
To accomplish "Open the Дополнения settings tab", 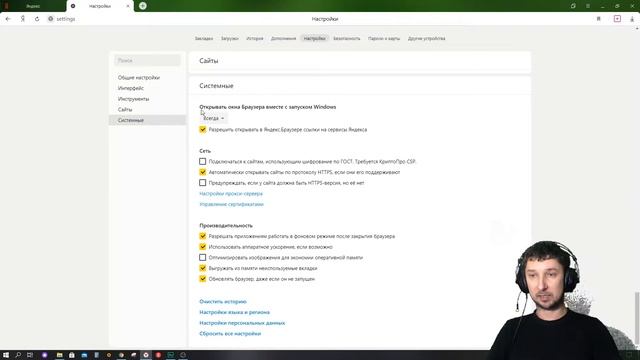I will click(x=283, y=38).
